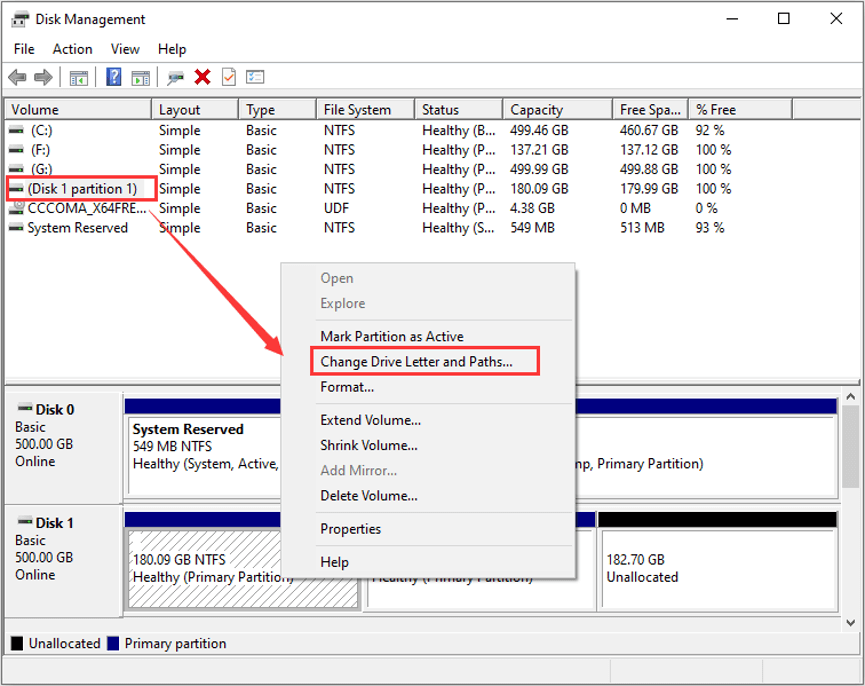Click the UDF file system cell

point(337,208)
